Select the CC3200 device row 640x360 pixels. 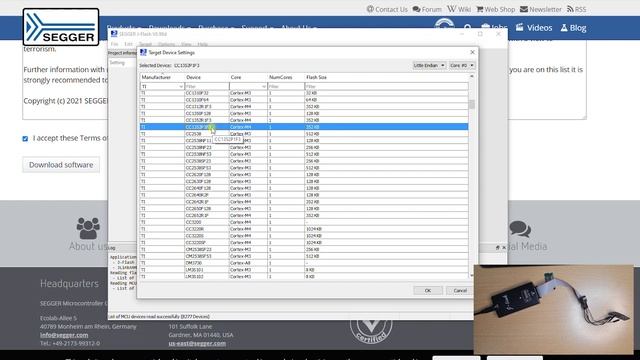pos(304,222)
